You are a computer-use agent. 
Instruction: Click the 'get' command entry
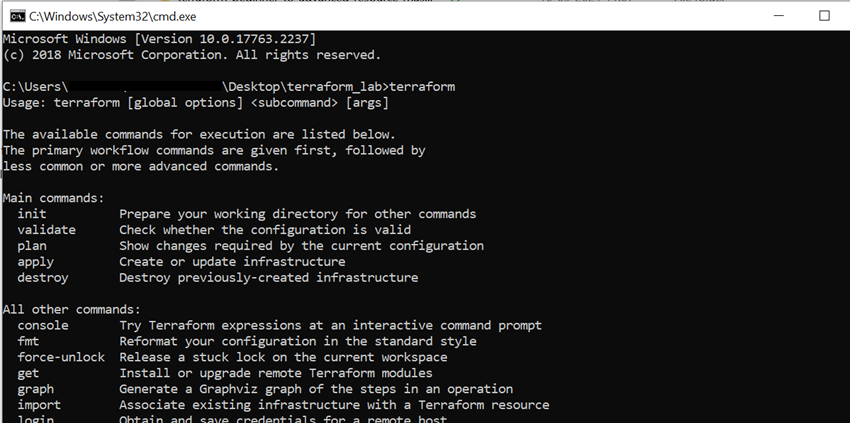[x=28, y=373]
